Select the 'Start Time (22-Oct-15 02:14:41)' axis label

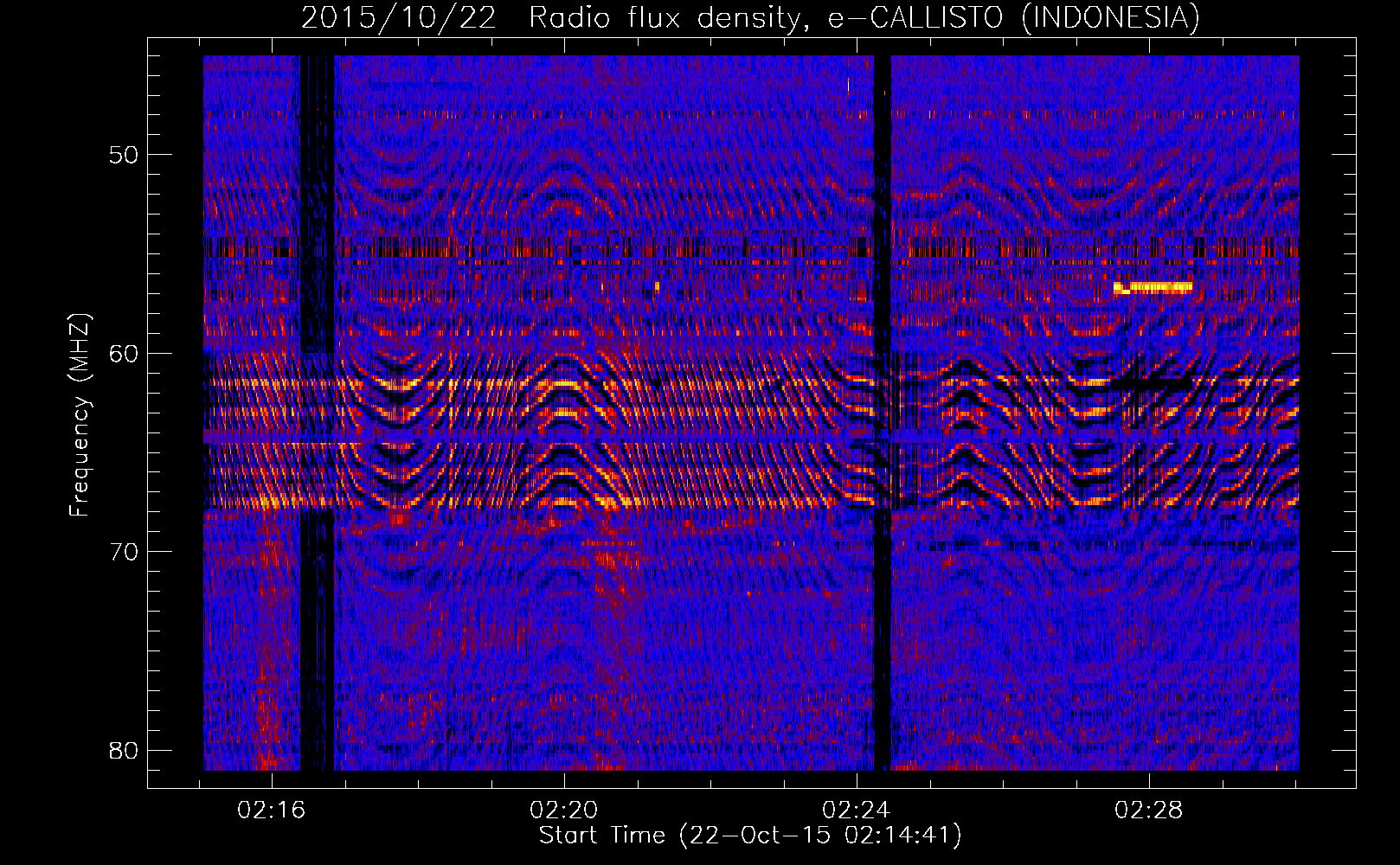[750, 836]
